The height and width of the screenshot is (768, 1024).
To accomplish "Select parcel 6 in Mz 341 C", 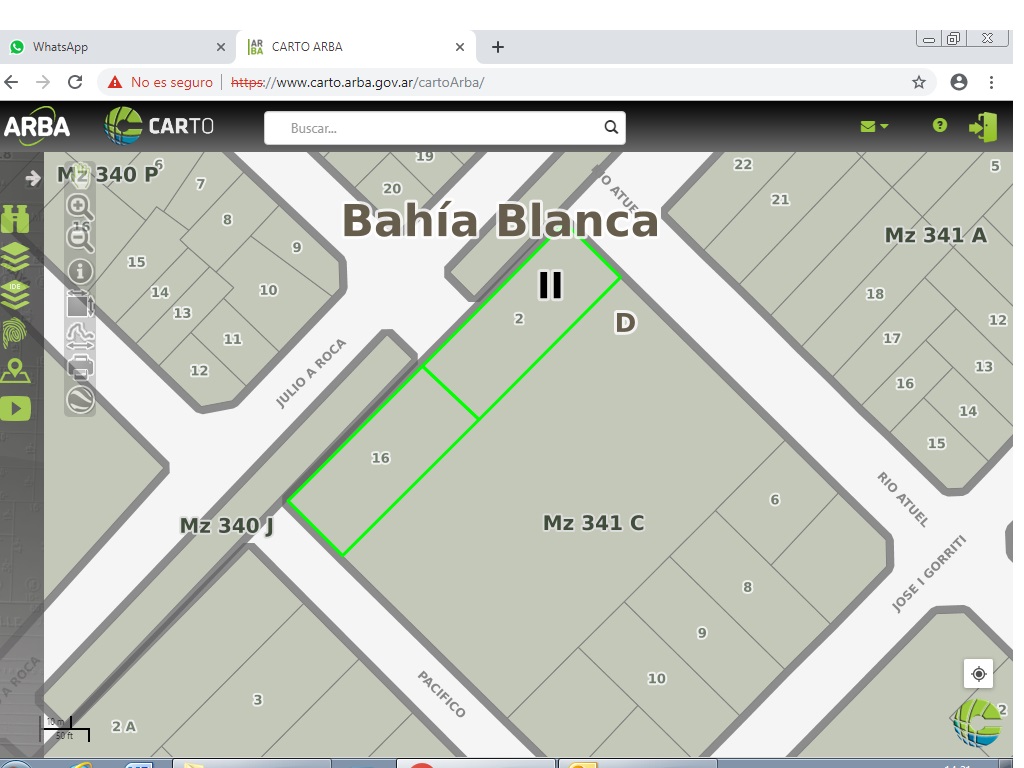I will click(775, 500).
